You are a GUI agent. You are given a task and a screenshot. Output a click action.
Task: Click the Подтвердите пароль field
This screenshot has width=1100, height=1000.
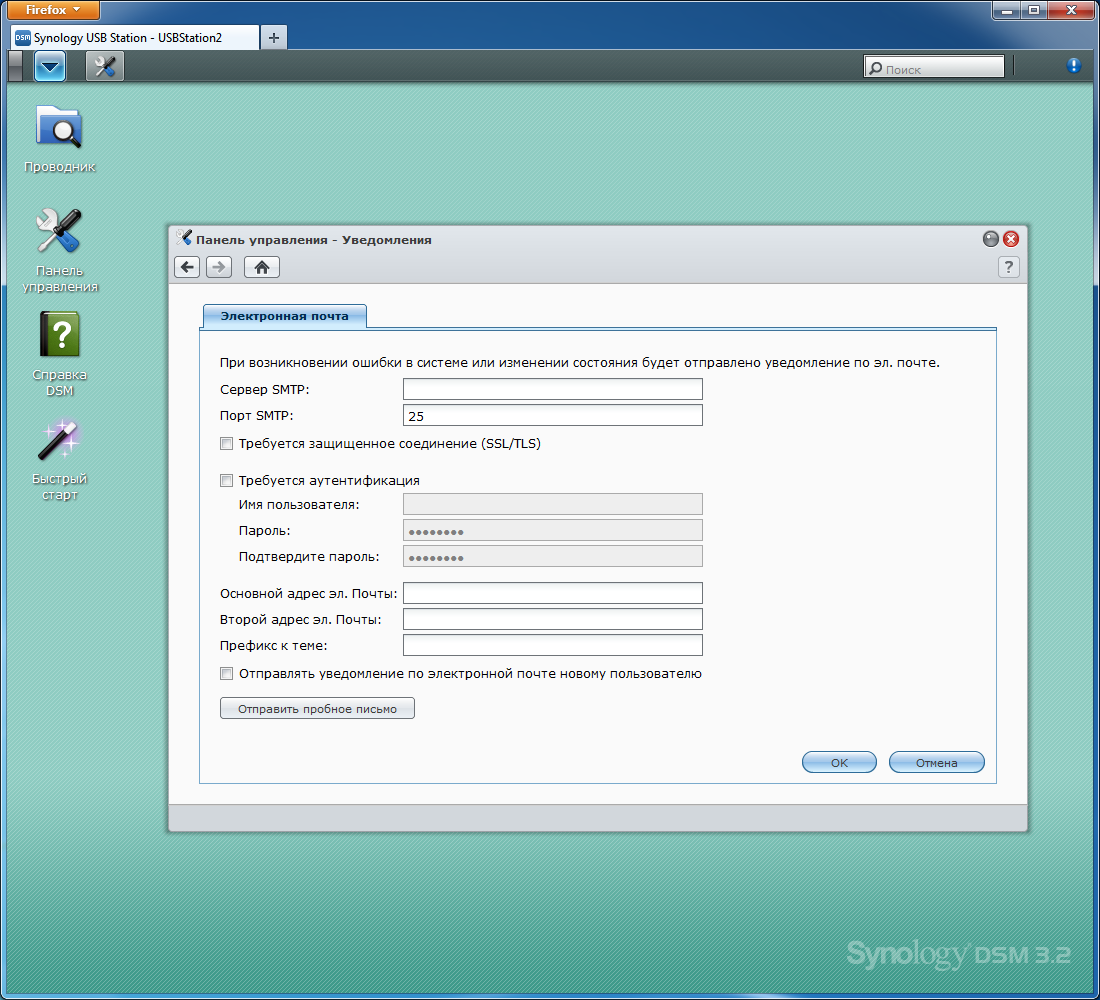tap(553, 556)
